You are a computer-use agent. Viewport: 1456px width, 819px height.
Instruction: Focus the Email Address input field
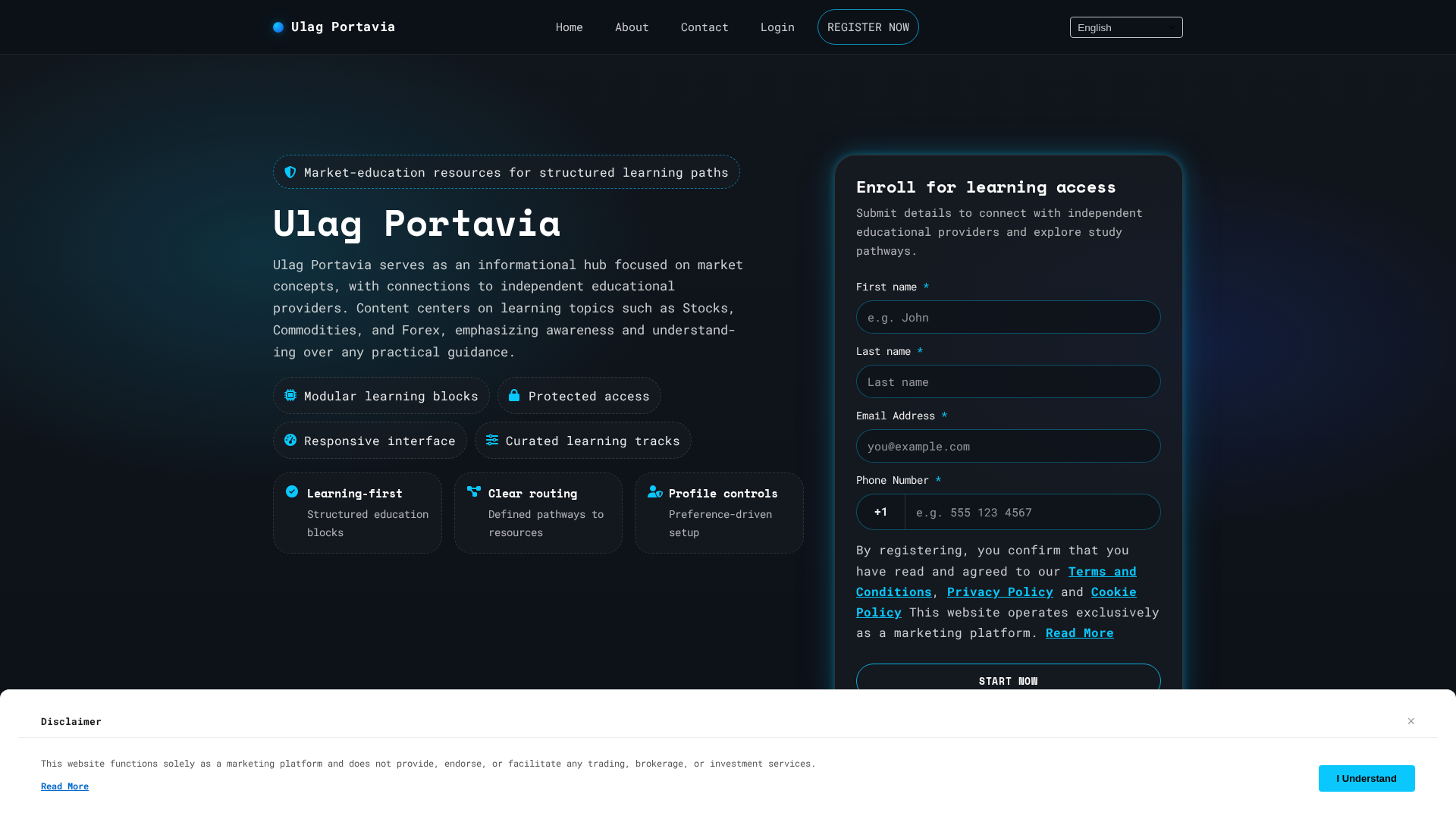coord(1009,446)
